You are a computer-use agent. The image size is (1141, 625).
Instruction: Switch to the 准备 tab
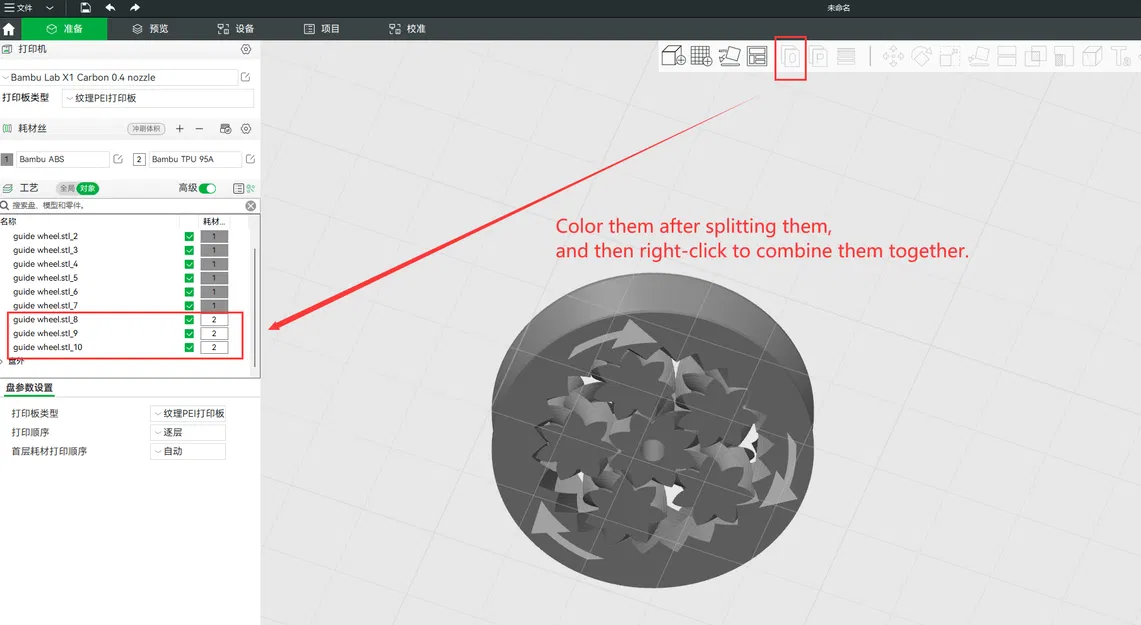64,29
